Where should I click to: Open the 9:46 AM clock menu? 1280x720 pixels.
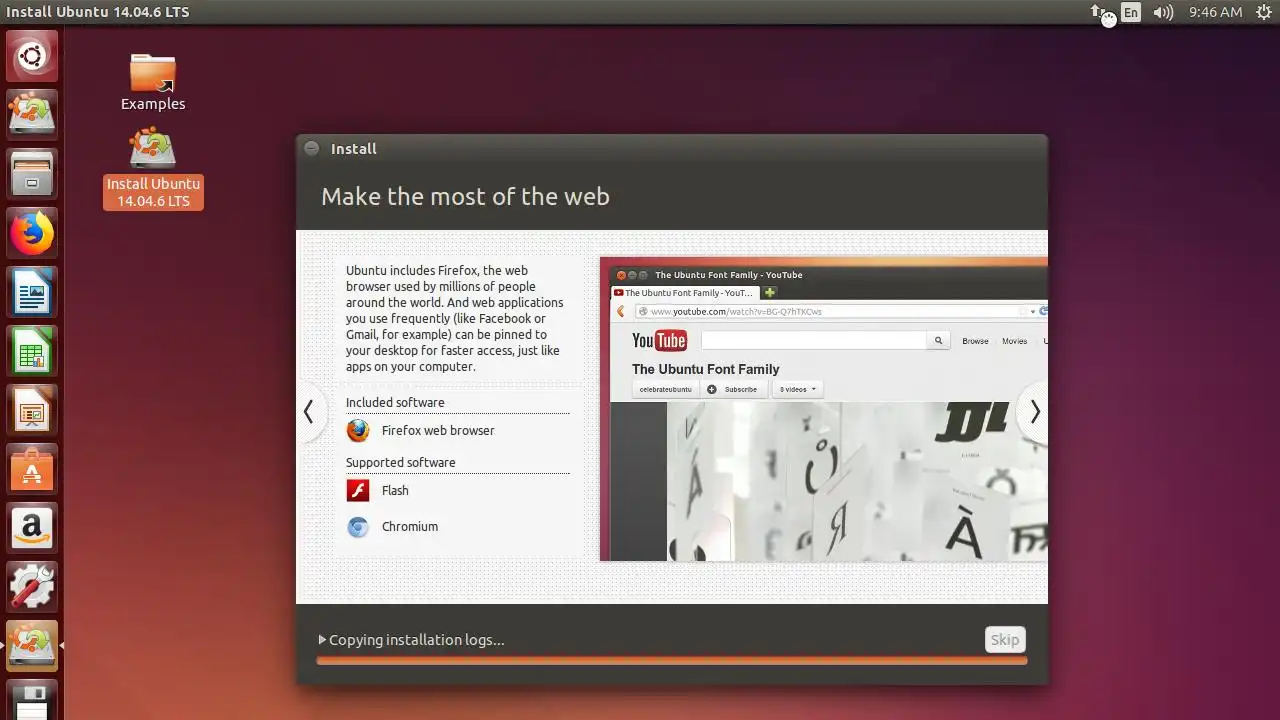1215,12
